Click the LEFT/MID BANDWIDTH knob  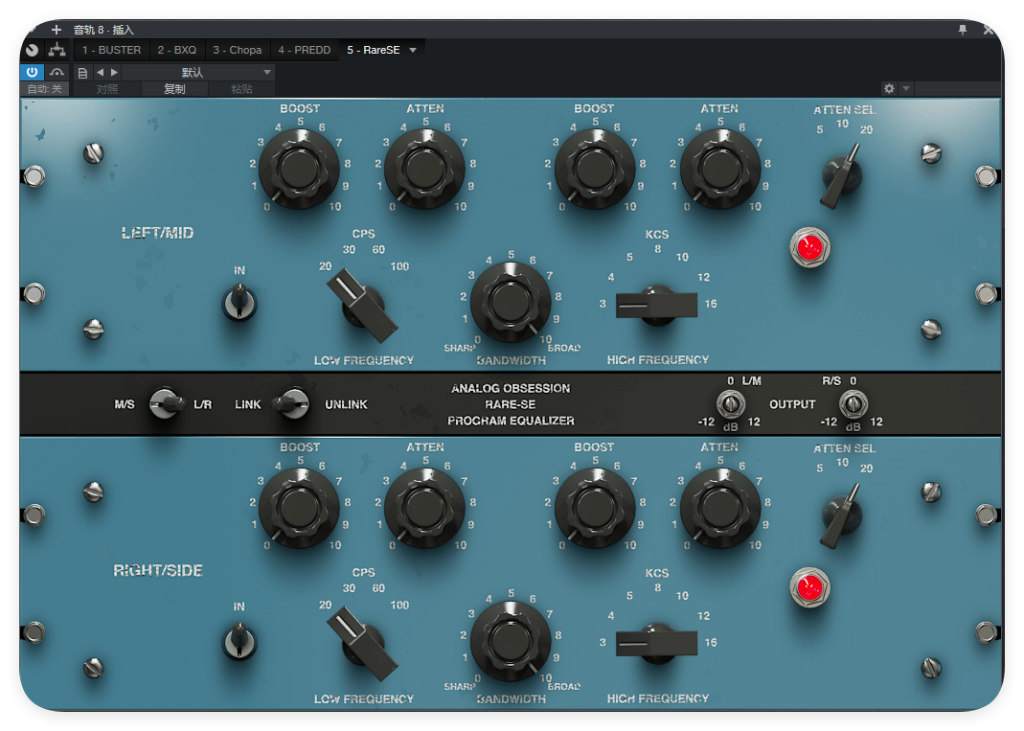(x=511, y=302)
